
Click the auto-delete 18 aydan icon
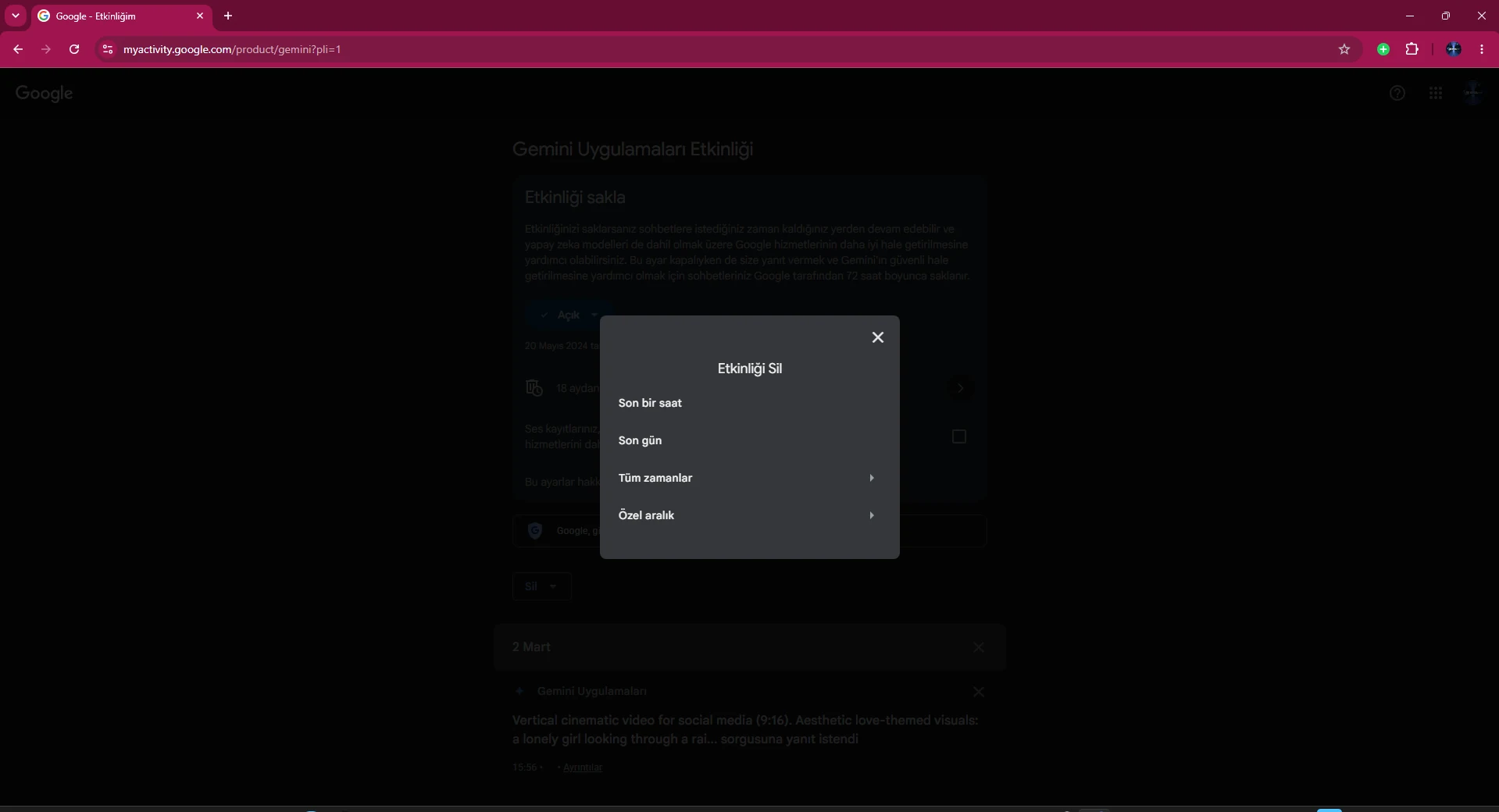(x=534, y=388)
